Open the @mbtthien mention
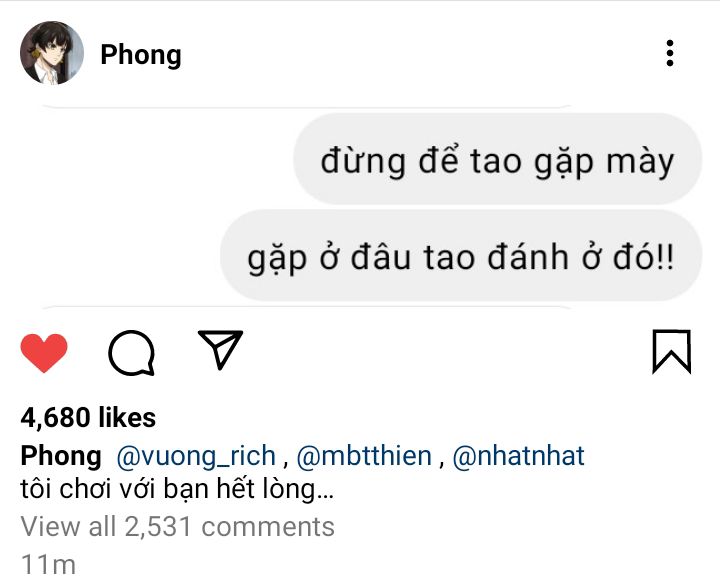The height and width of the screenshot is (588, 720). (364, 456)
